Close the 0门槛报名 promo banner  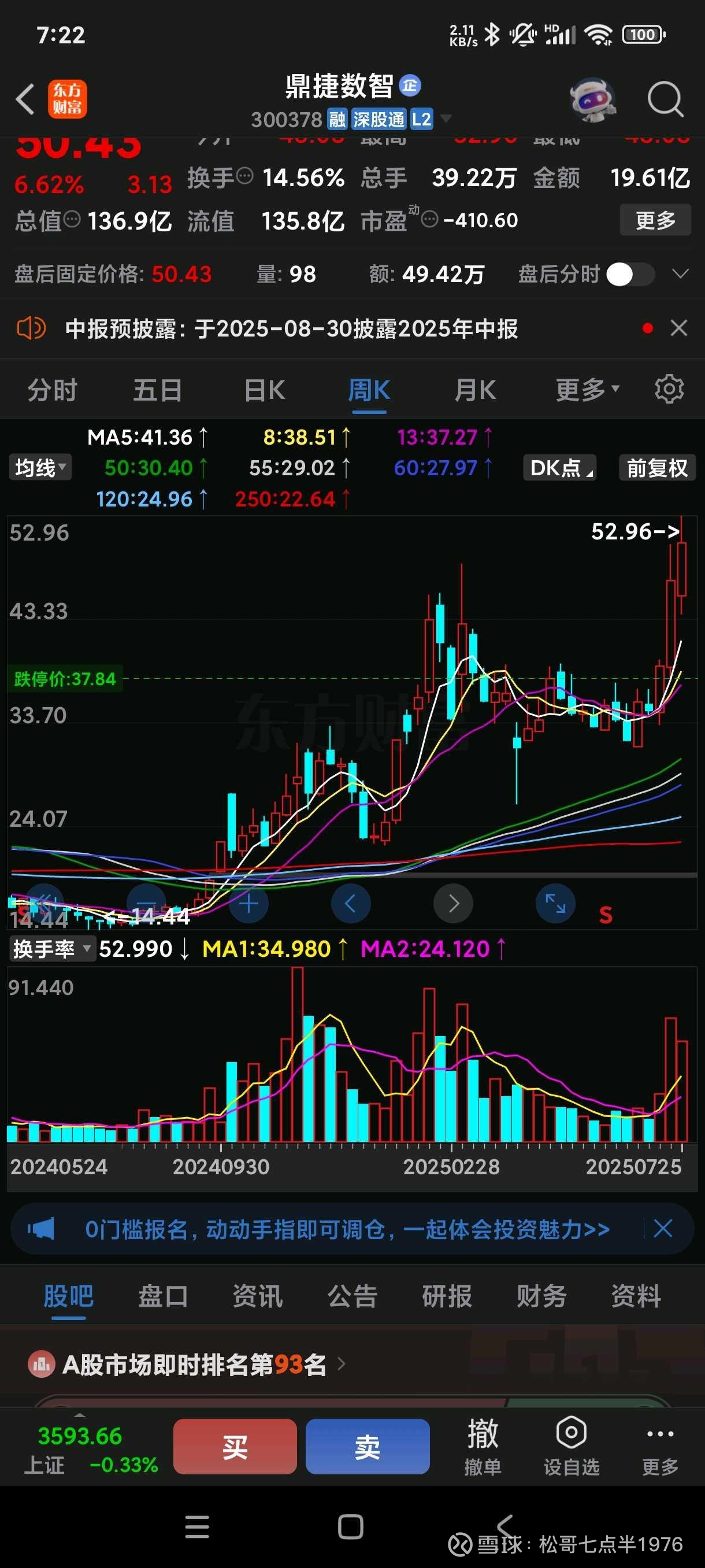[x=662, y=1229]
